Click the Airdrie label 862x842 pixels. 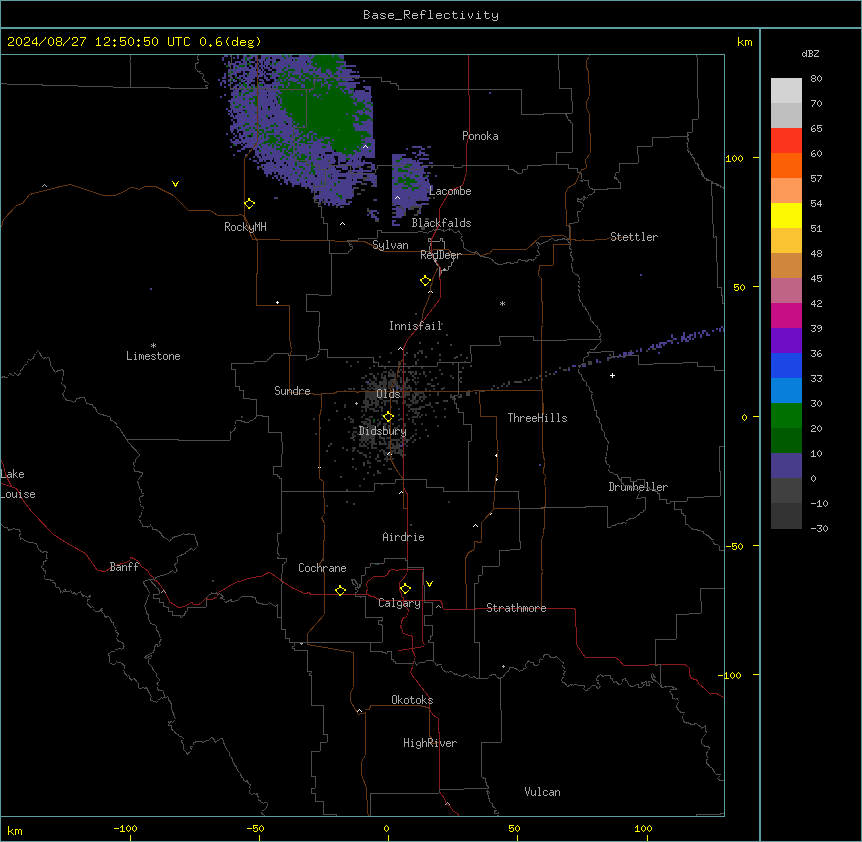pos(404,537)
